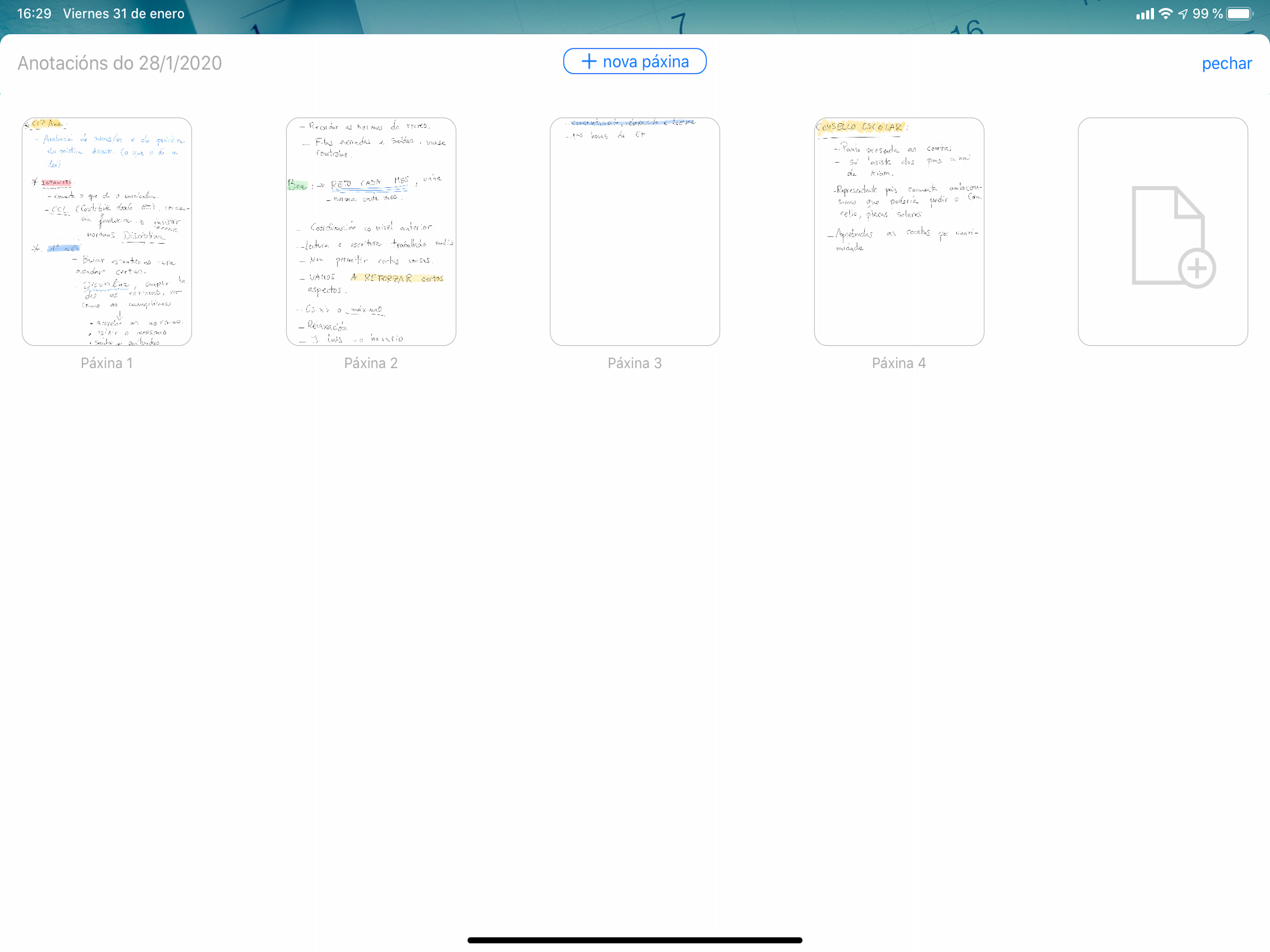Close the annotations view with pechar
The height and width of the screenshot is (952, 1270).
[1226, 63]
